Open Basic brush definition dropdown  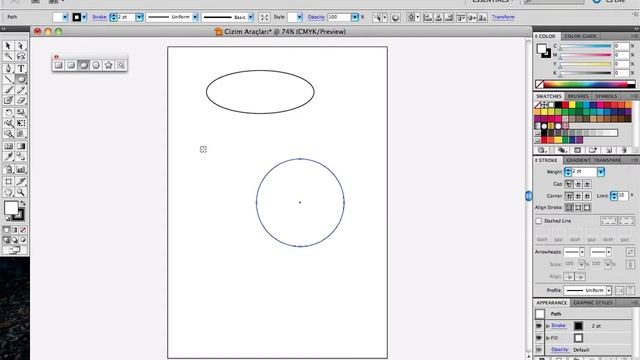point(251,17)
